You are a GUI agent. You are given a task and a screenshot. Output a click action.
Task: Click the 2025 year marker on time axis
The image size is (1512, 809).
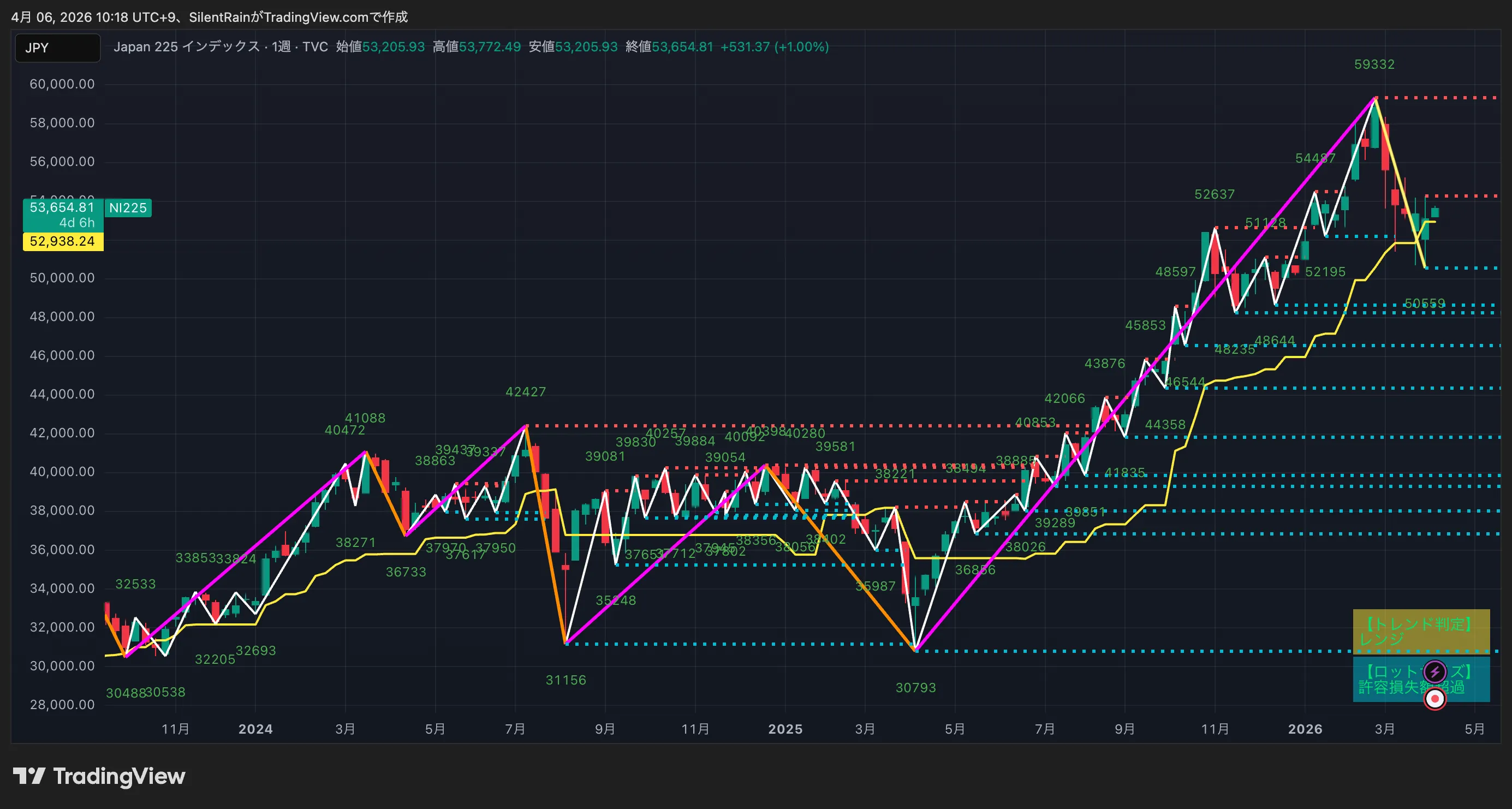[785, 729]
